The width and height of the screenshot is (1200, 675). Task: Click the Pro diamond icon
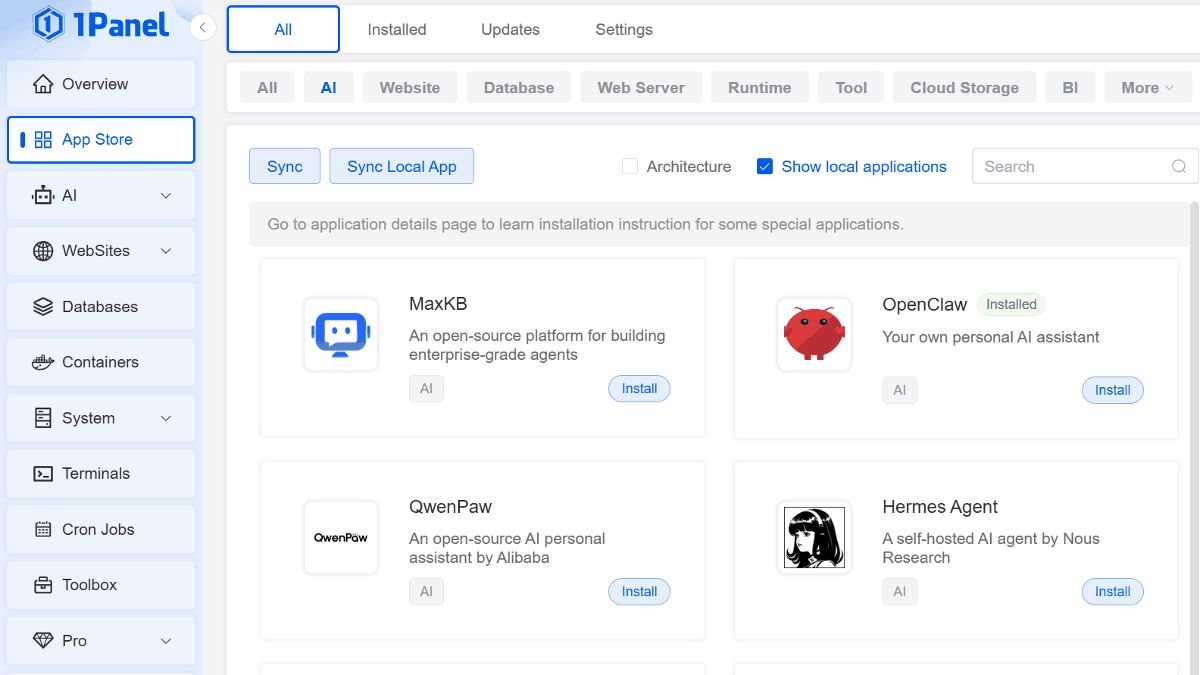click(x=43, y=641)
